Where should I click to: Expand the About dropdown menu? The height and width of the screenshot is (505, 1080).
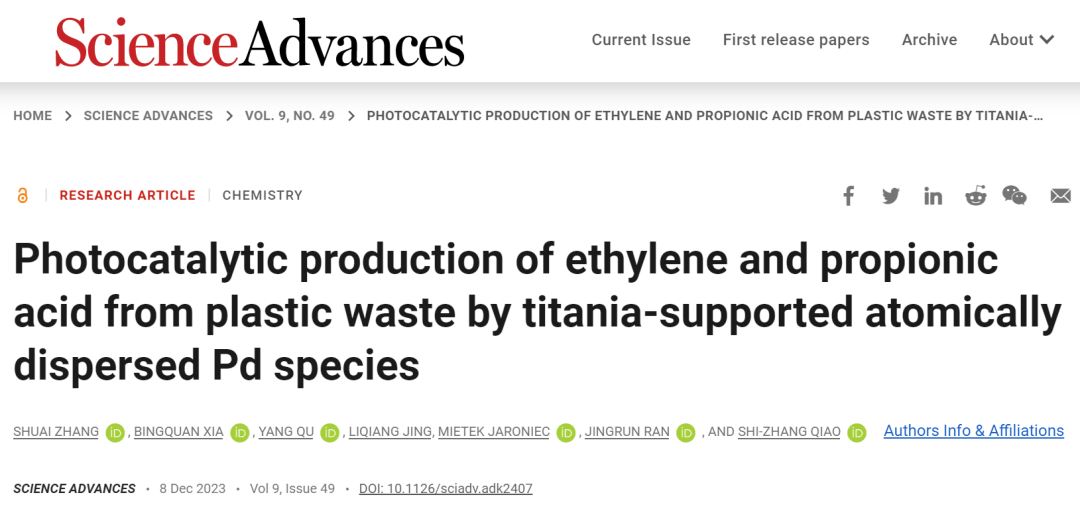1021,40
